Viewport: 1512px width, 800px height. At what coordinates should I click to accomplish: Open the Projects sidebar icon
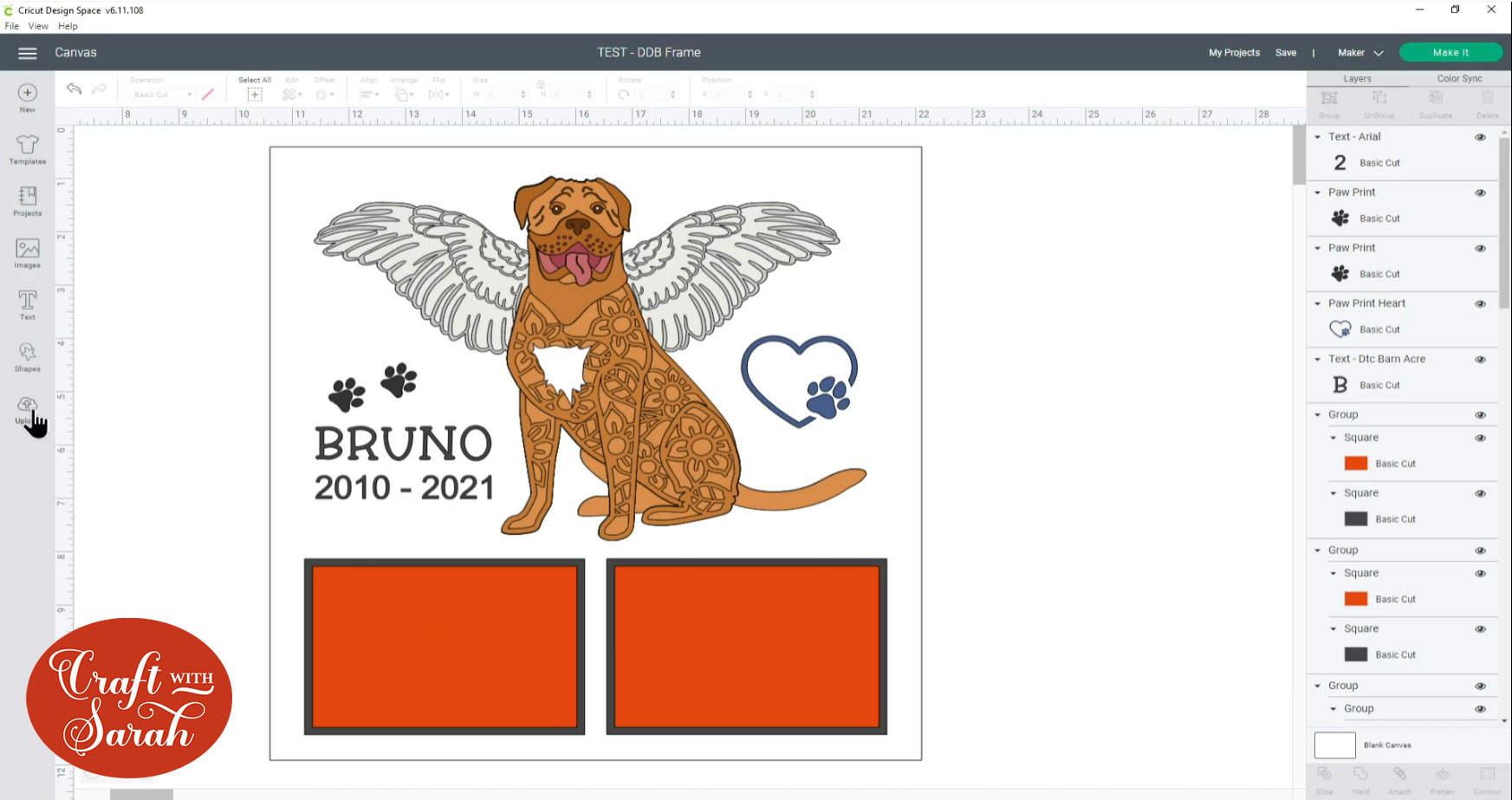click(28, 201)
